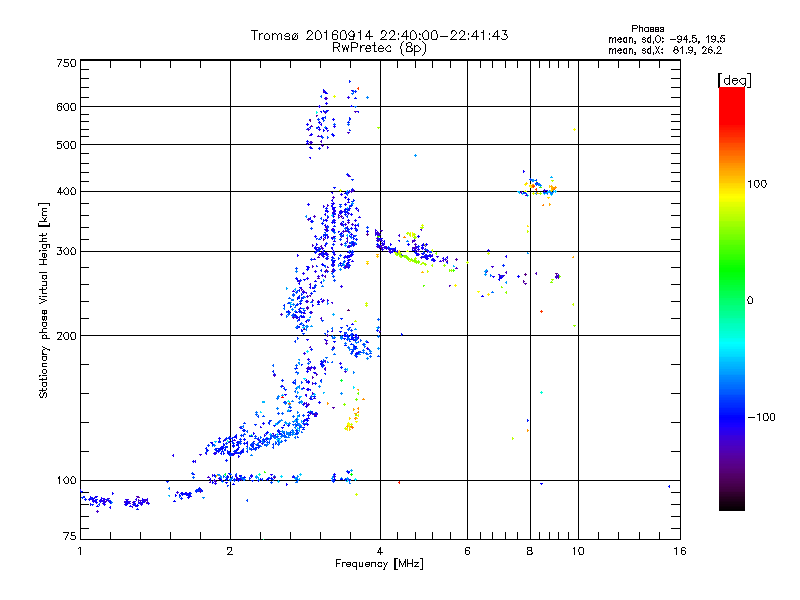Click the y-axis tick label '500'
800x600 pixels.
tap(67, 145)
